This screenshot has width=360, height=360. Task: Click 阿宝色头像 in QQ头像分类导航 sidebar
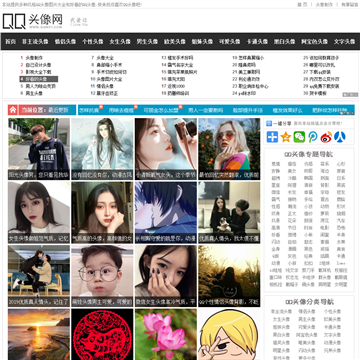(x=306, y=335)
